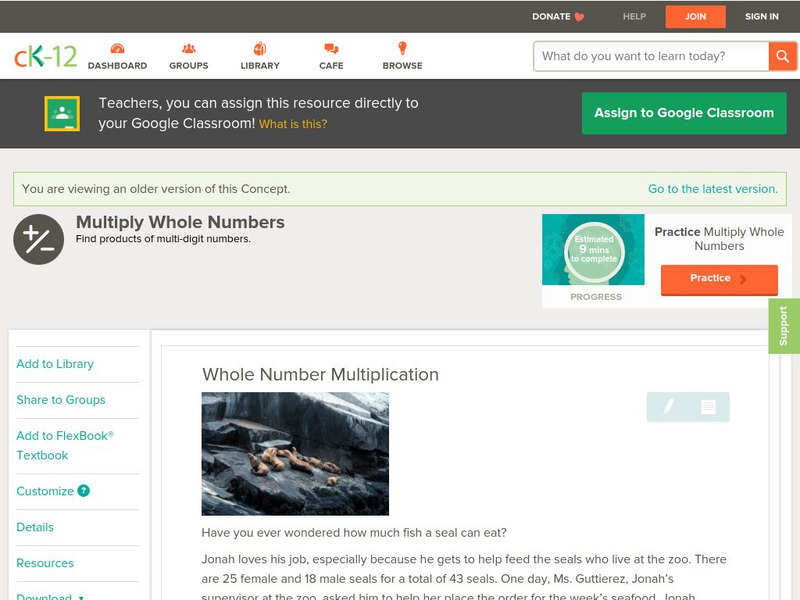
Task: Click the seals on rocks photo
Action: click(295, 454)
